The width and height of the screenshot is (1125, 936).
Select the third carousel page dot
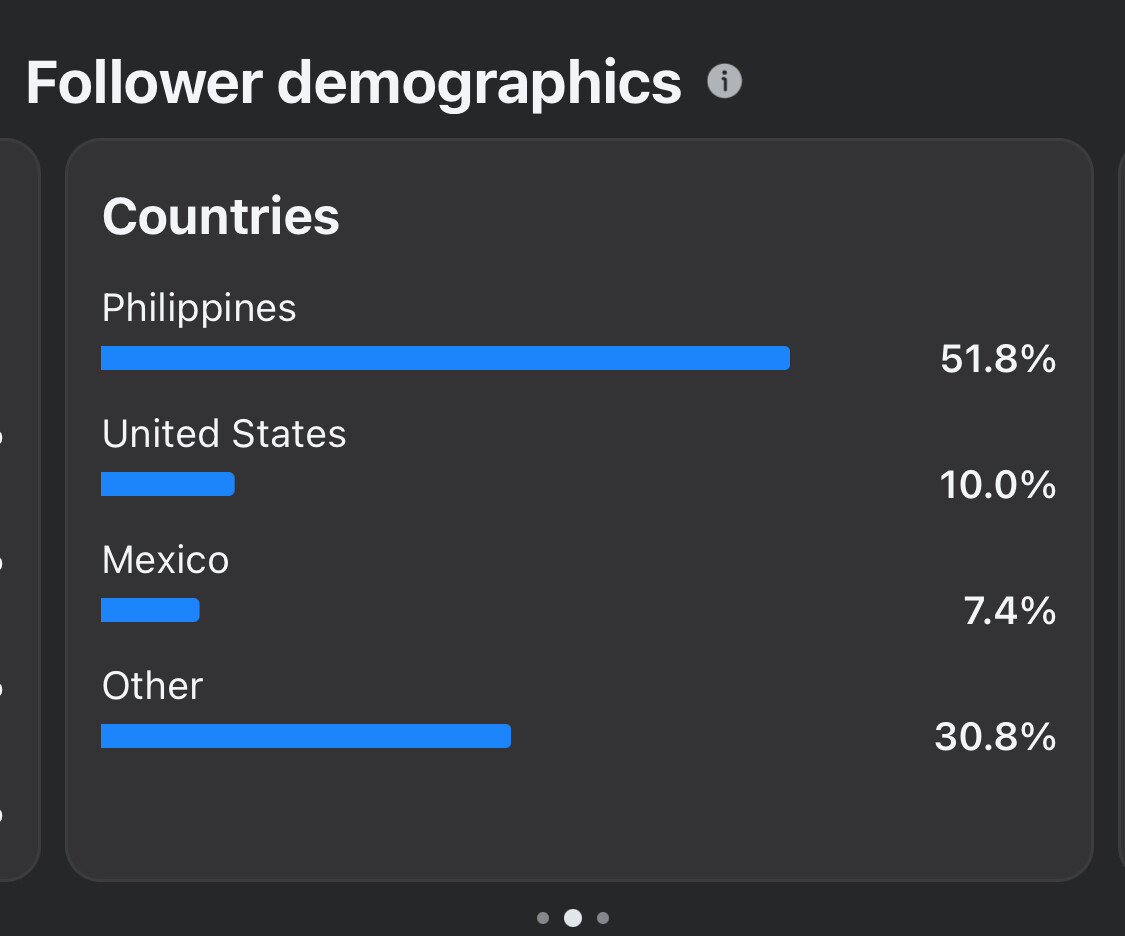[x=603, y=918]
